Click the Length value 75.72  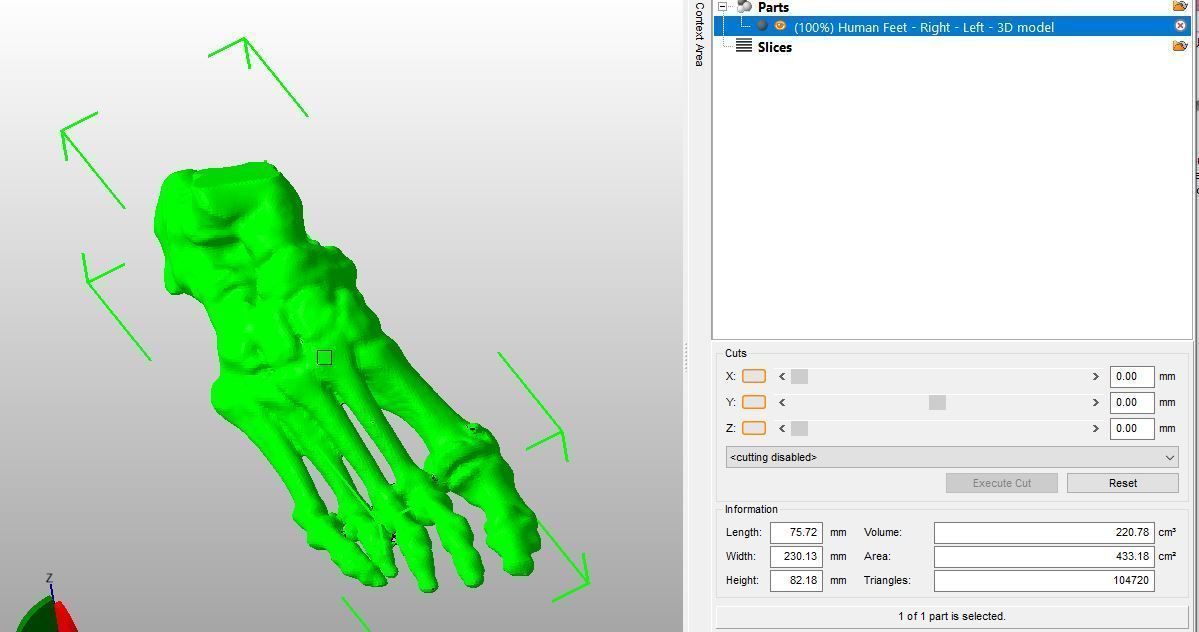click(x=796, y=532)
